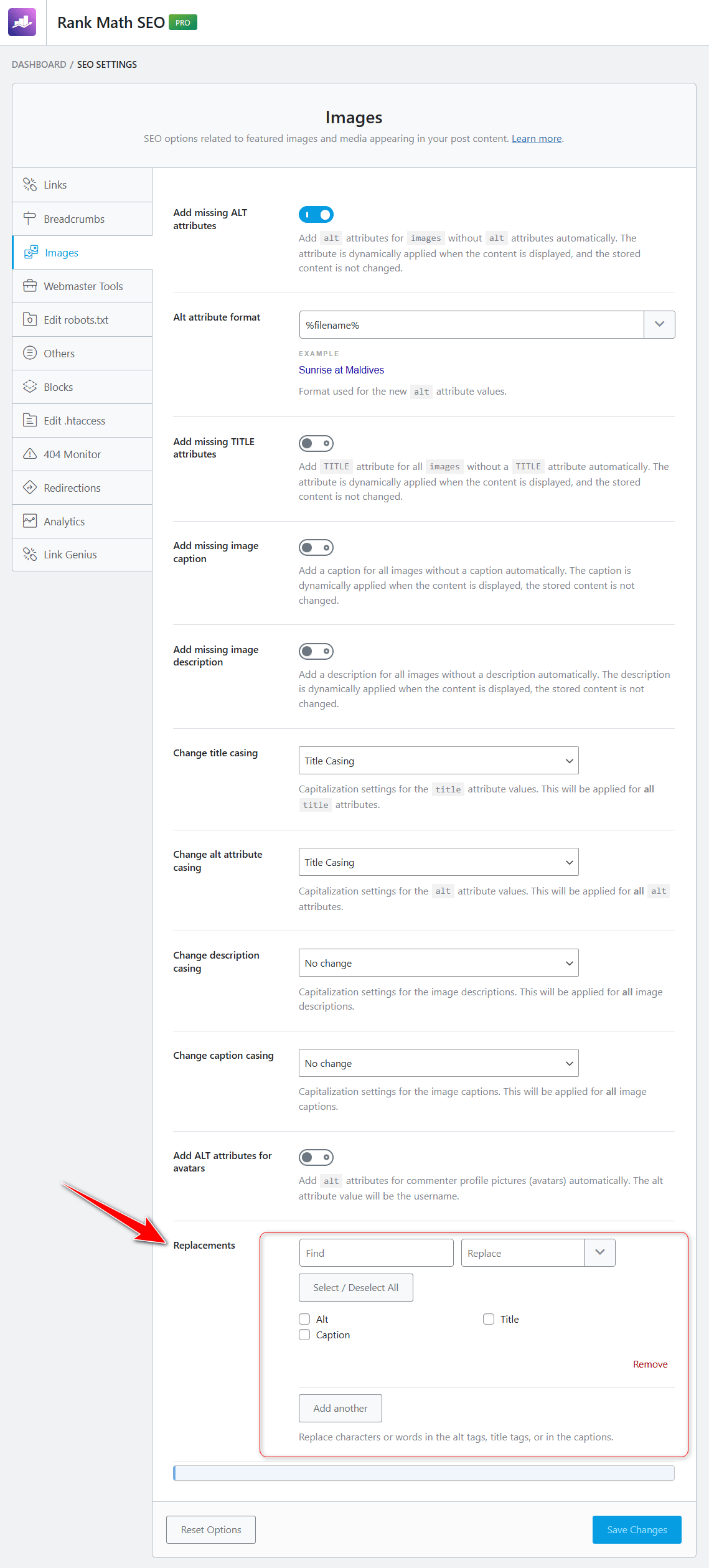Open the Webmaster Tools briefcase icon
The height and width of the screenshot is (1568, 709).
coord(30,286)
